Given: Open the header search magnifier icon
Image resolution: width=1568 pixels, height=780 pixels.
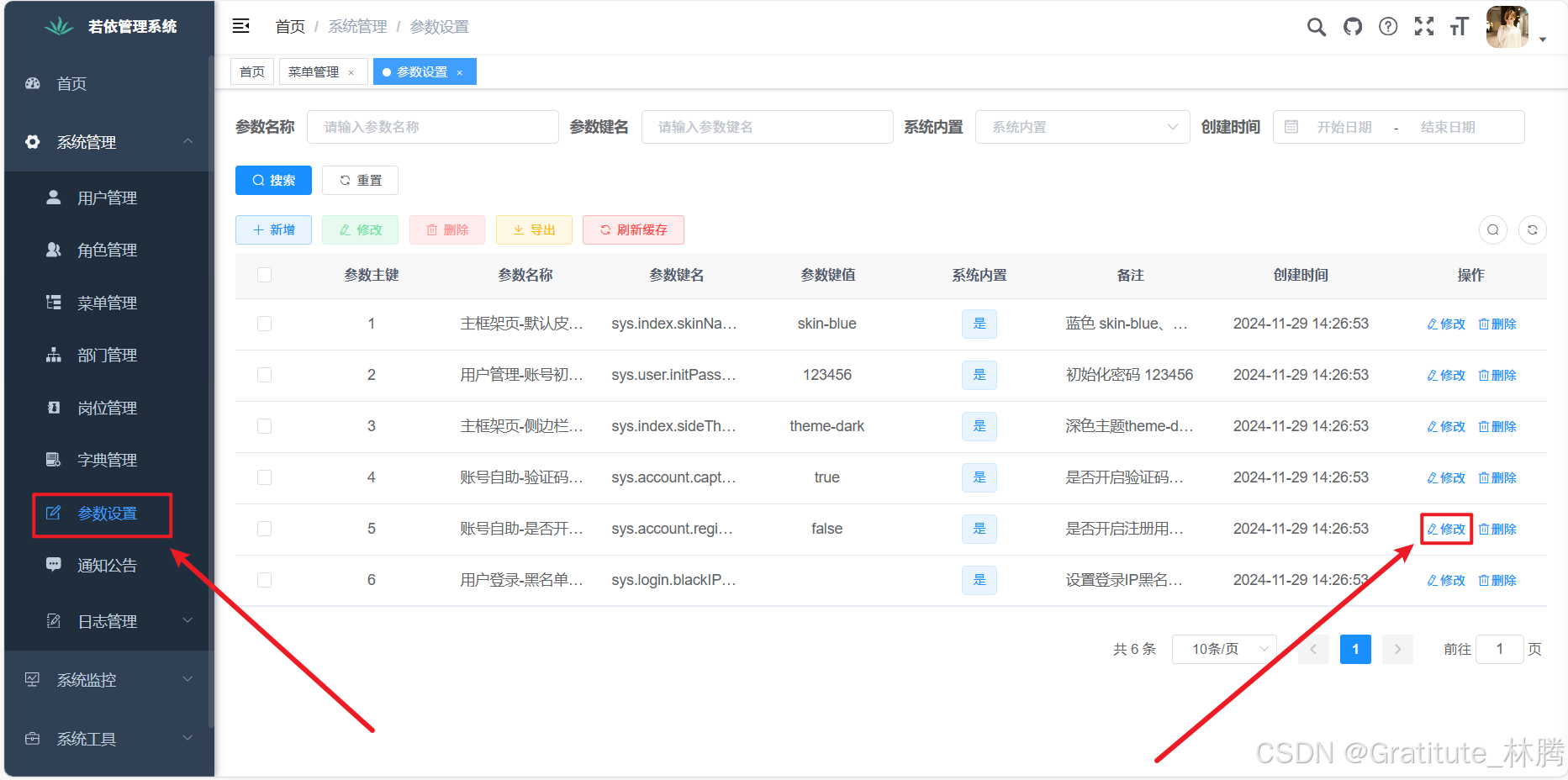Looking at the screenshot, I should (x=1317, y=27).
